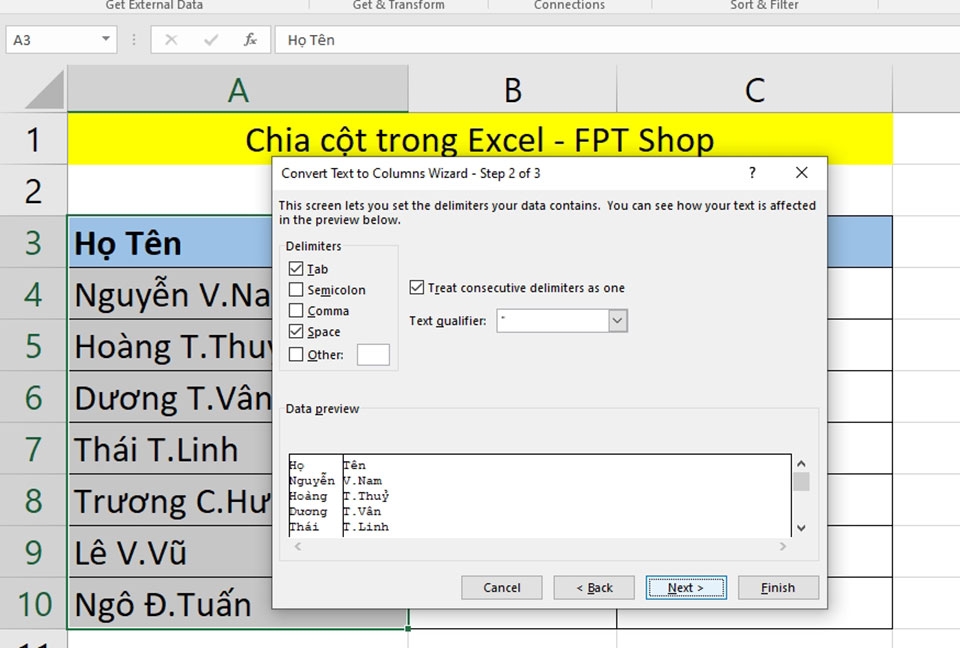Select column B header

point(512,89)
